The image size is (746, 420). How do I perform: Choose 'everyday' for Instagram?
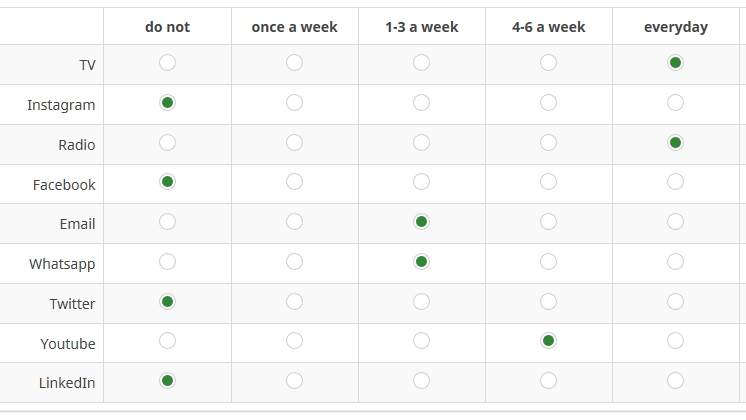click(675, 103)
